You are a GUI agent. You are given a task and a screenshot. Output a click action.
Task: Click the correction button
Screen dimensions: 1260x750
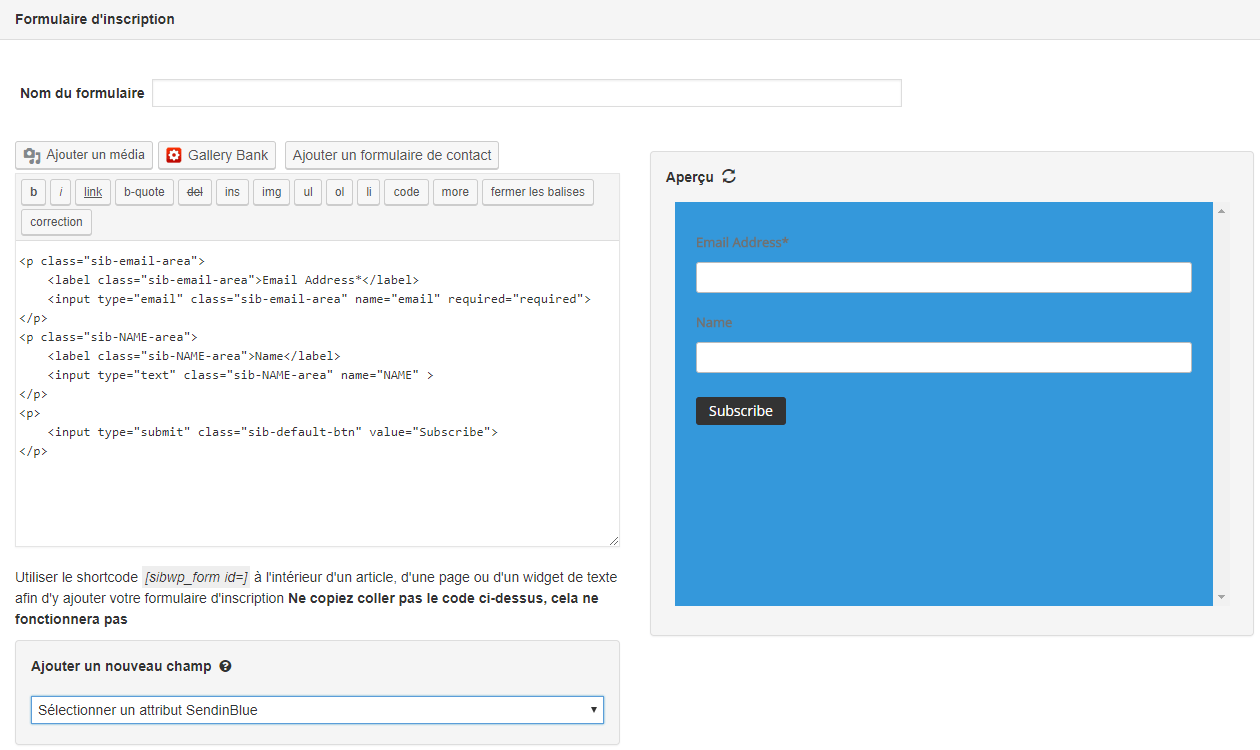[x=56, y=222]
